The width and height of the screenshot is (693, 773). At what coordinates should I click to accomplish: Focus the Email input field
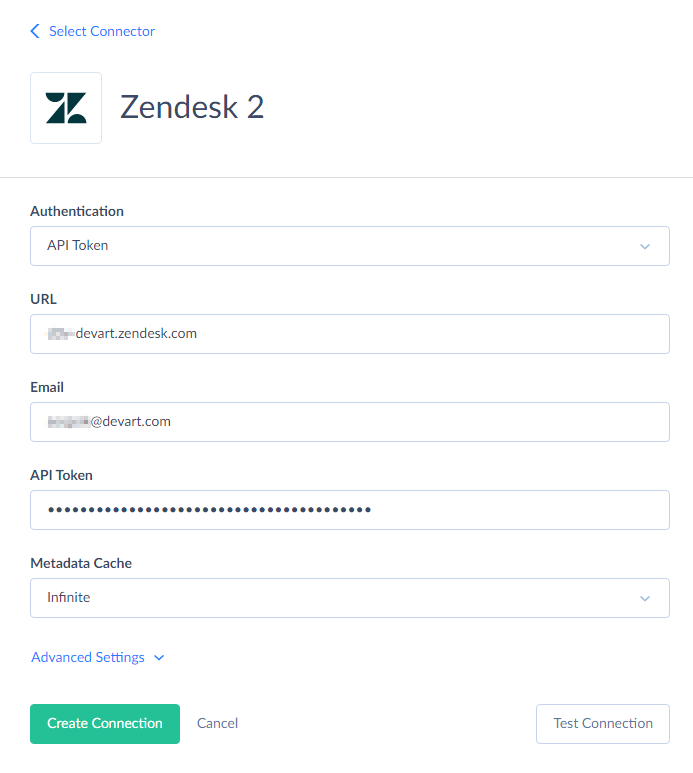click(x=349, y=422)
